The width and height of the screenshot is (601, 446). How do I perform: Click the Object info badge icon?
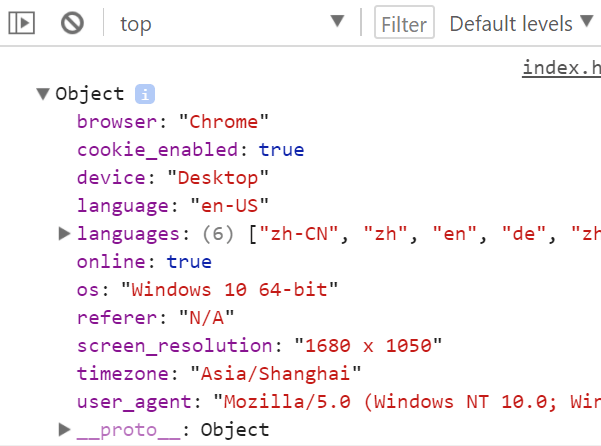pos(145,94)
